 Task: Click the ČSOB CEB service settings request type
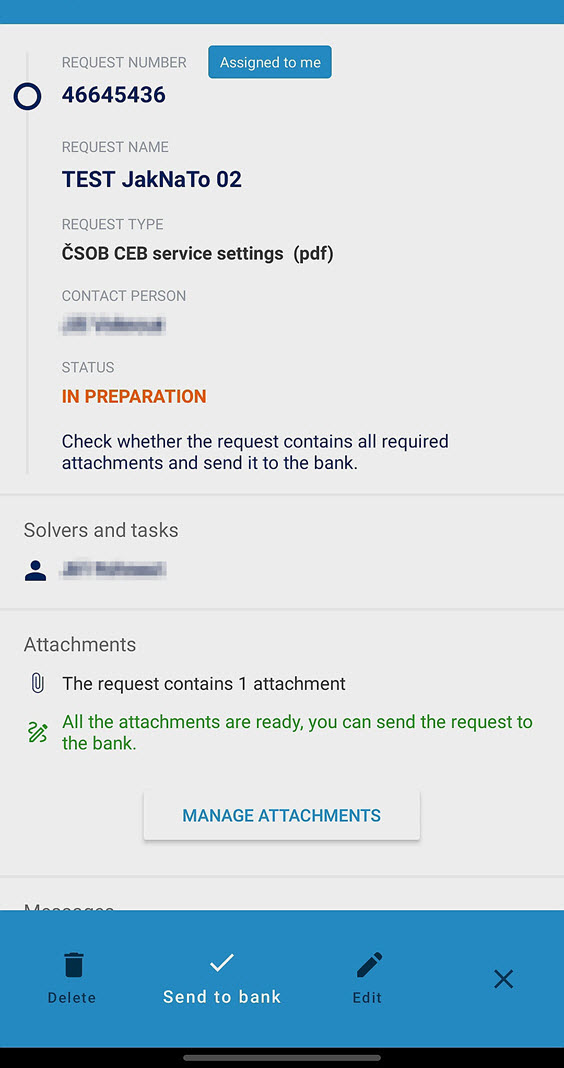(x=198, y=254)
